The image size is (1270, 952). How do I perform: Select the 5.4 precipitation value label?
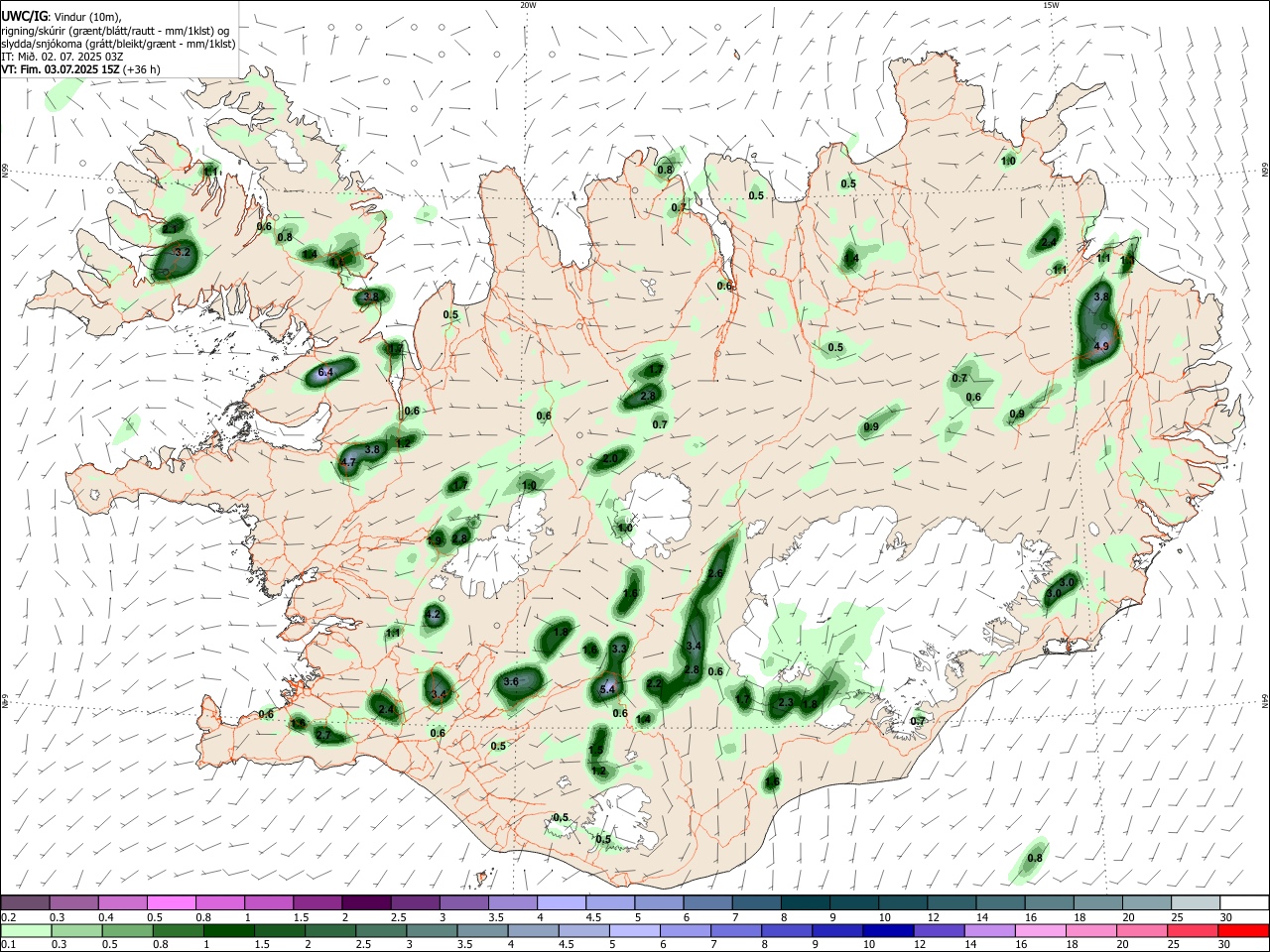608,689
